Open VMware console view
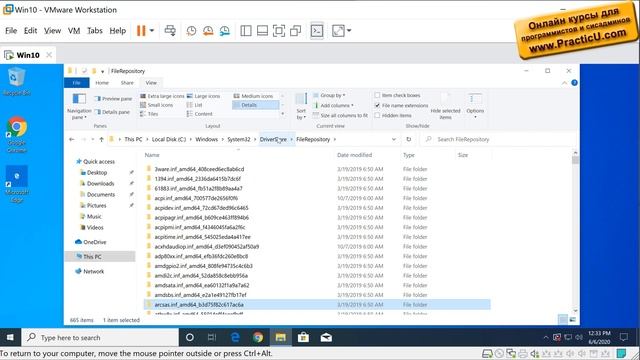This screenshot has width=640, height=360. click(317, 31)
